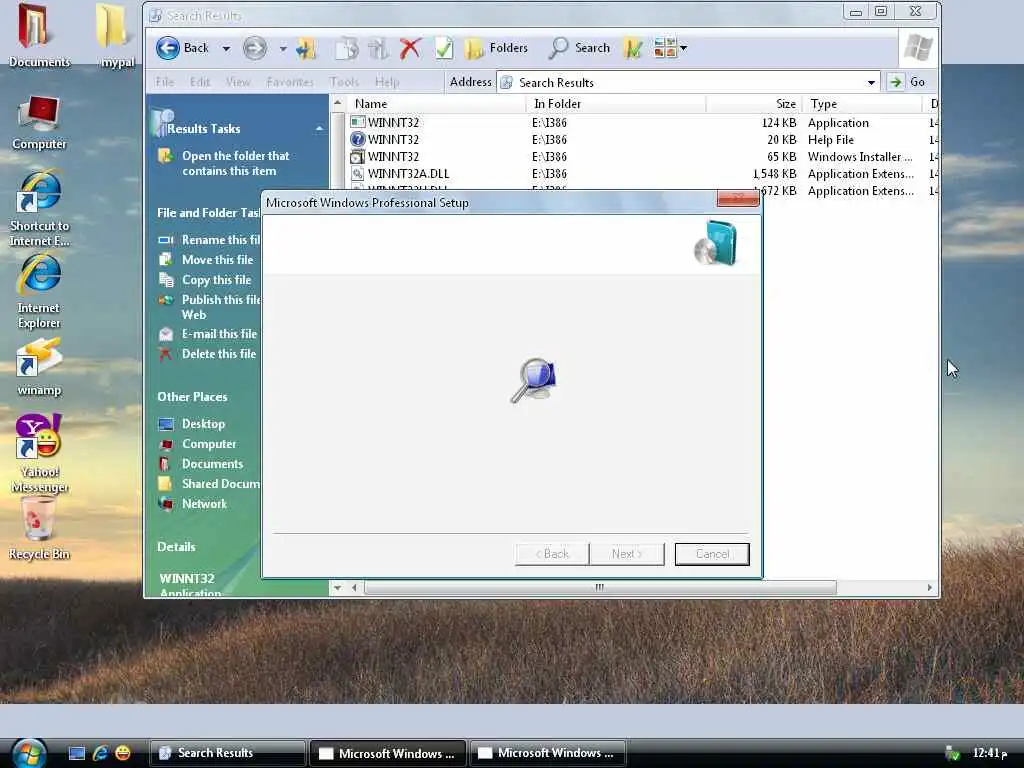Open the Tools menu

(344, 82)
